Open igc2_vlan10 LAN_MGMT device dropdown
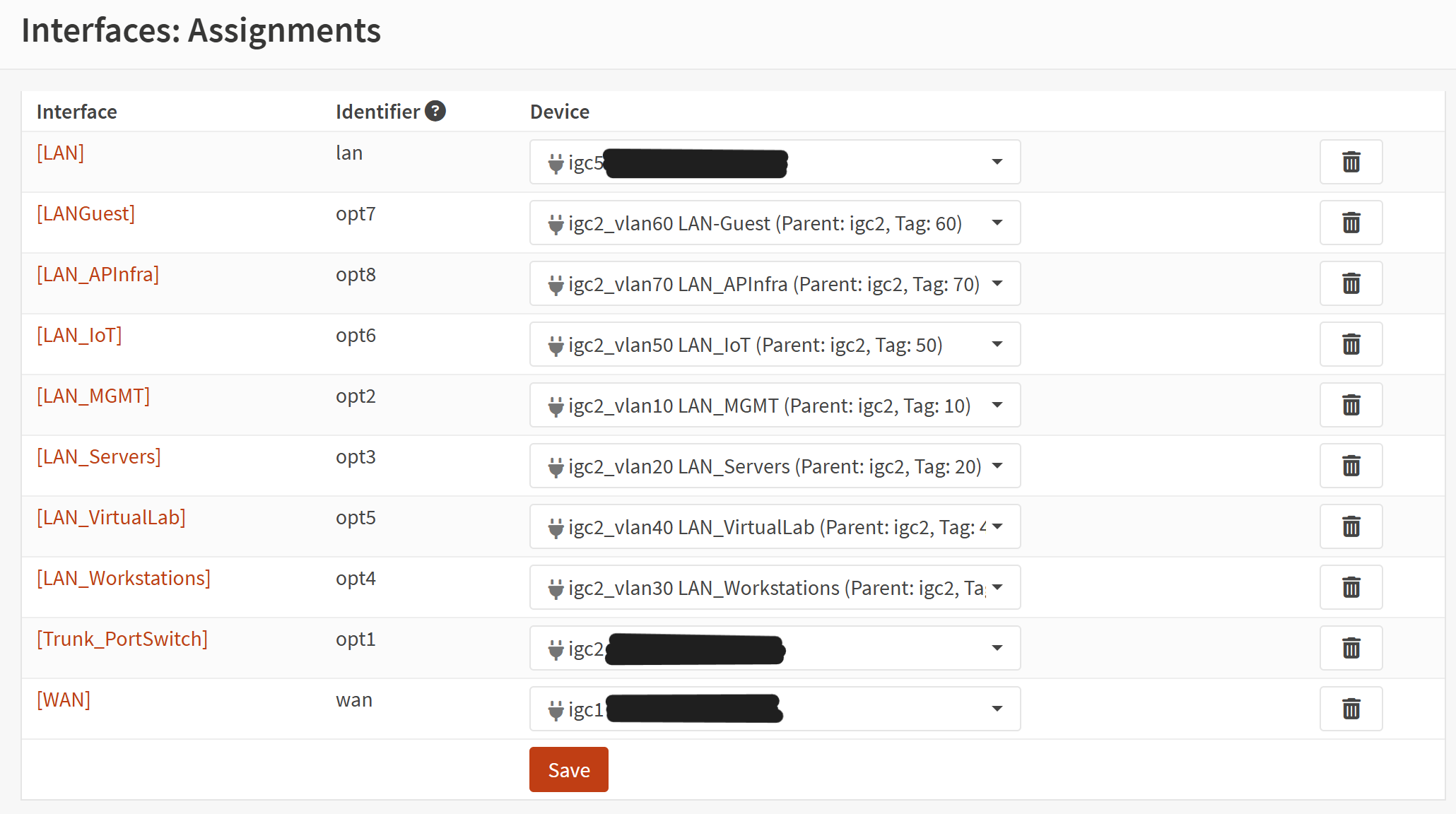The height and width of the screenshot is (814, 1456). pyautogui.click(x=775, y=405)
